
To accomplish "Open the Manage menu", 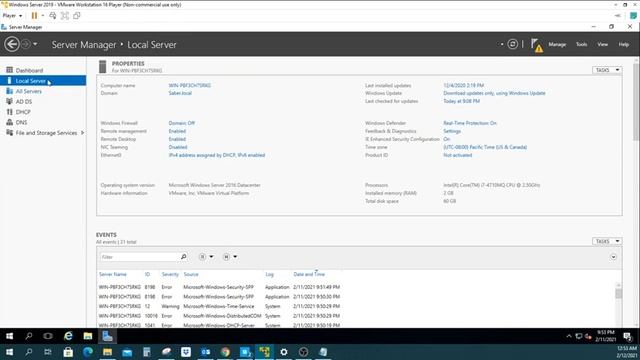I will tap(557, 44).
